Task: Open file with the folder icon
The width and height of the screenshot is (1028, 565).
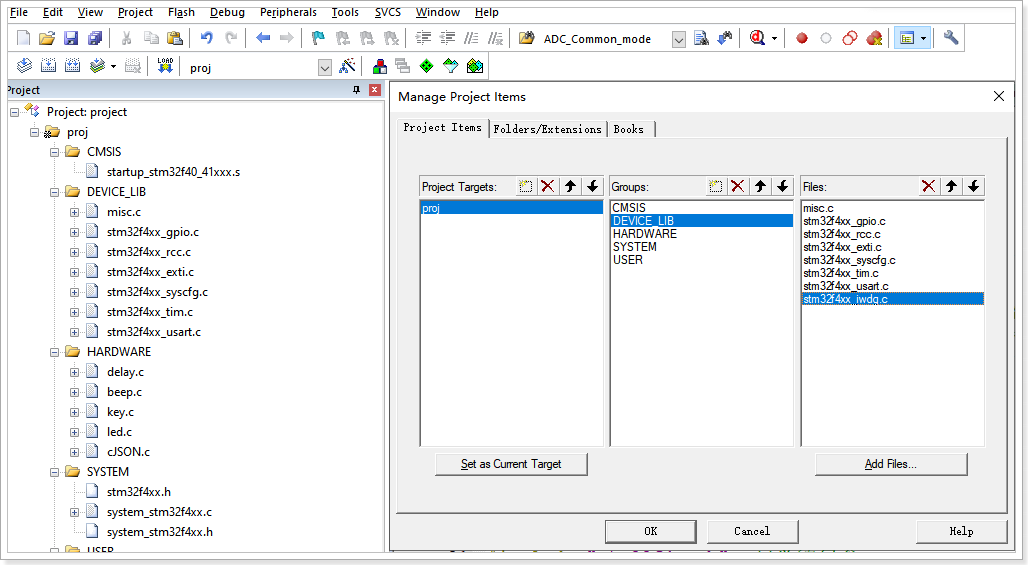Action: [x=47, y=39]
